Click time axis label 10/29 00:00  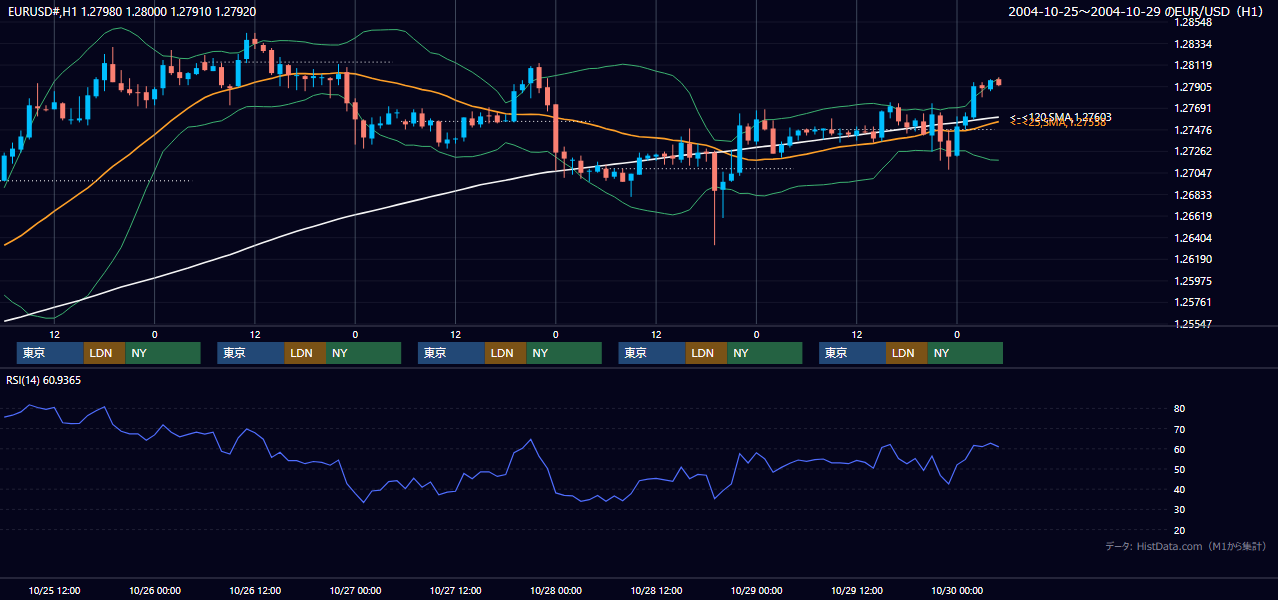757,590
